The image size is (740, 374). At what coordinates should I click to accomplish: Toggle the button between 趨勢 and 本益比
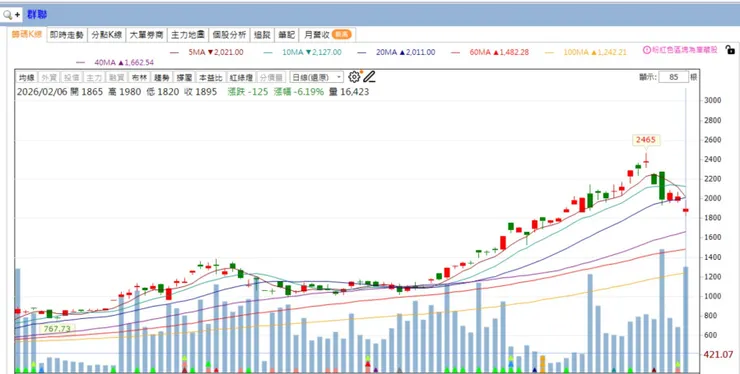tap(184, 77)
